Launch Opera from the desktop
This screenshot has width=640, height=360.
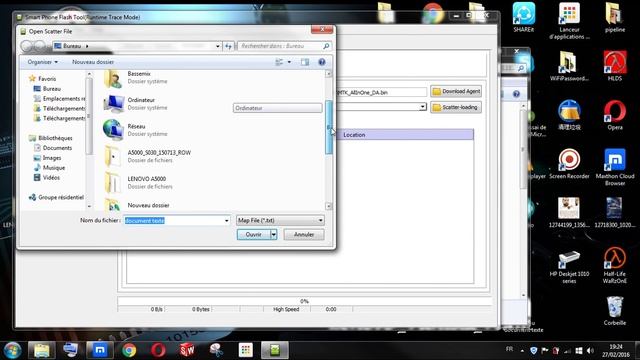pos(615,115)
